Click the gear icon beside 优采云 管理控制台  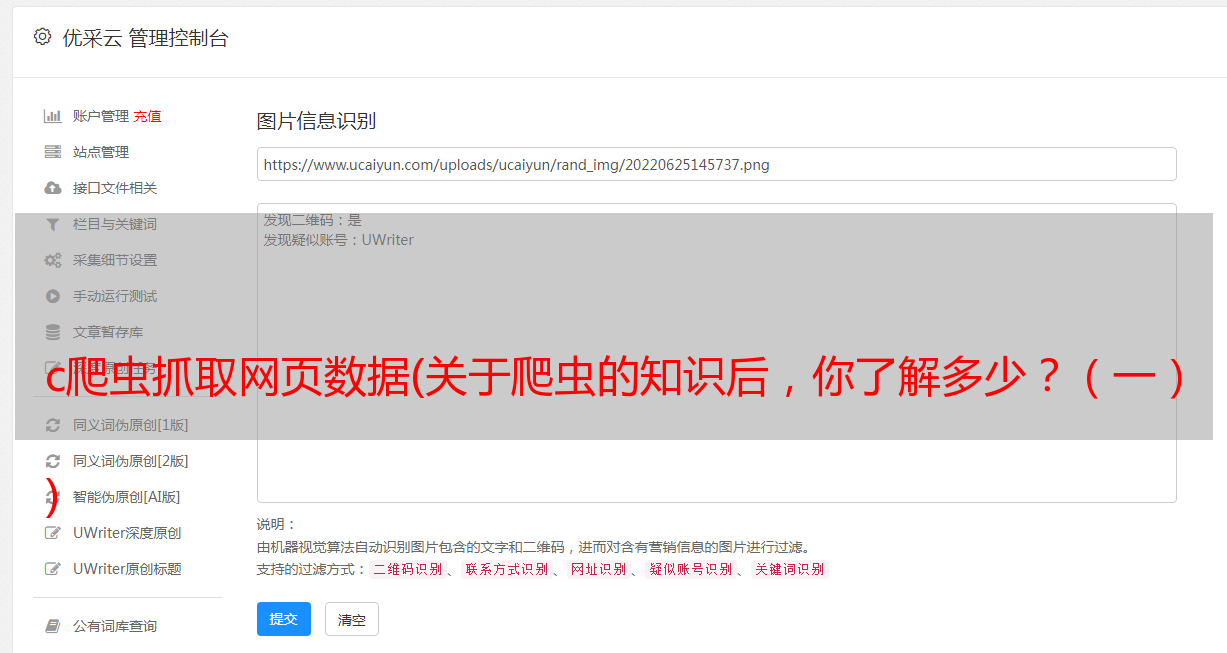point(42,37)
